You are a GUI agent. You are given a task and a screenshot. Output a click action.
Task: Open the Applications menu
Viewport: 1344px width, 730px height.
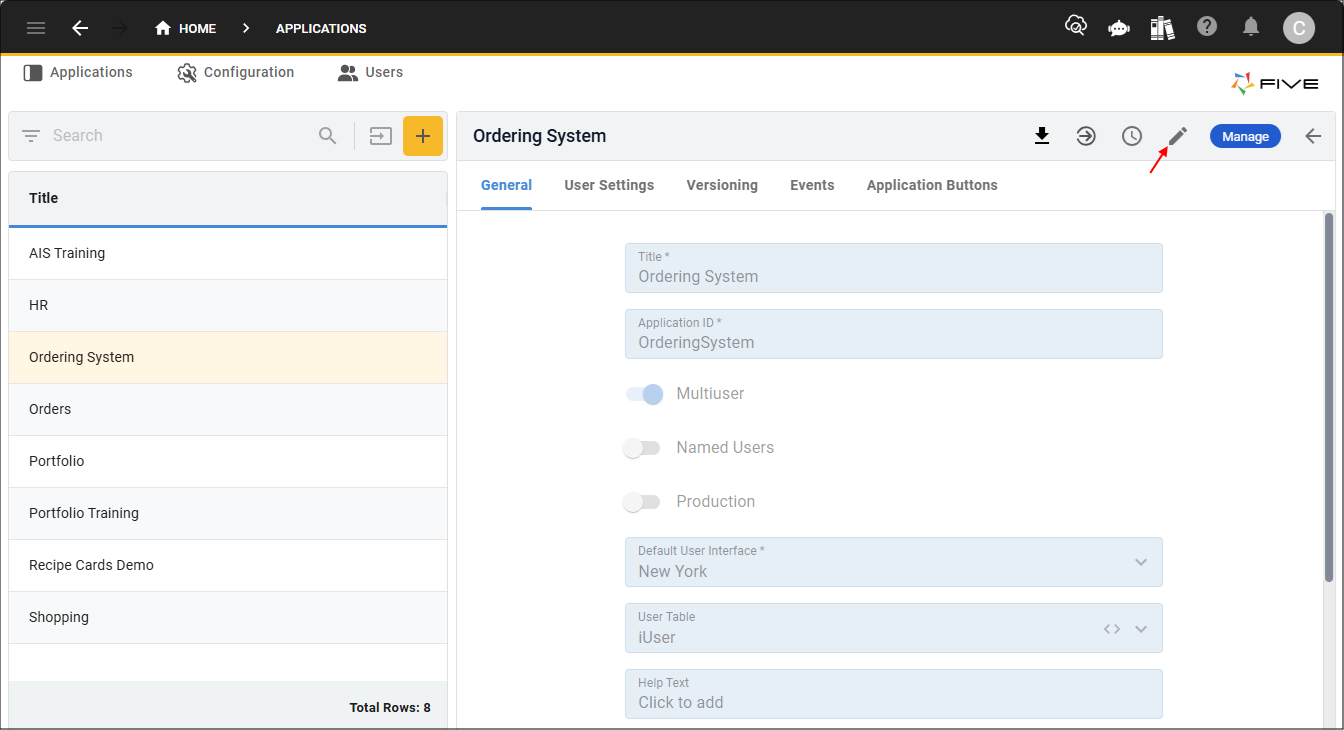coord(78,72)
